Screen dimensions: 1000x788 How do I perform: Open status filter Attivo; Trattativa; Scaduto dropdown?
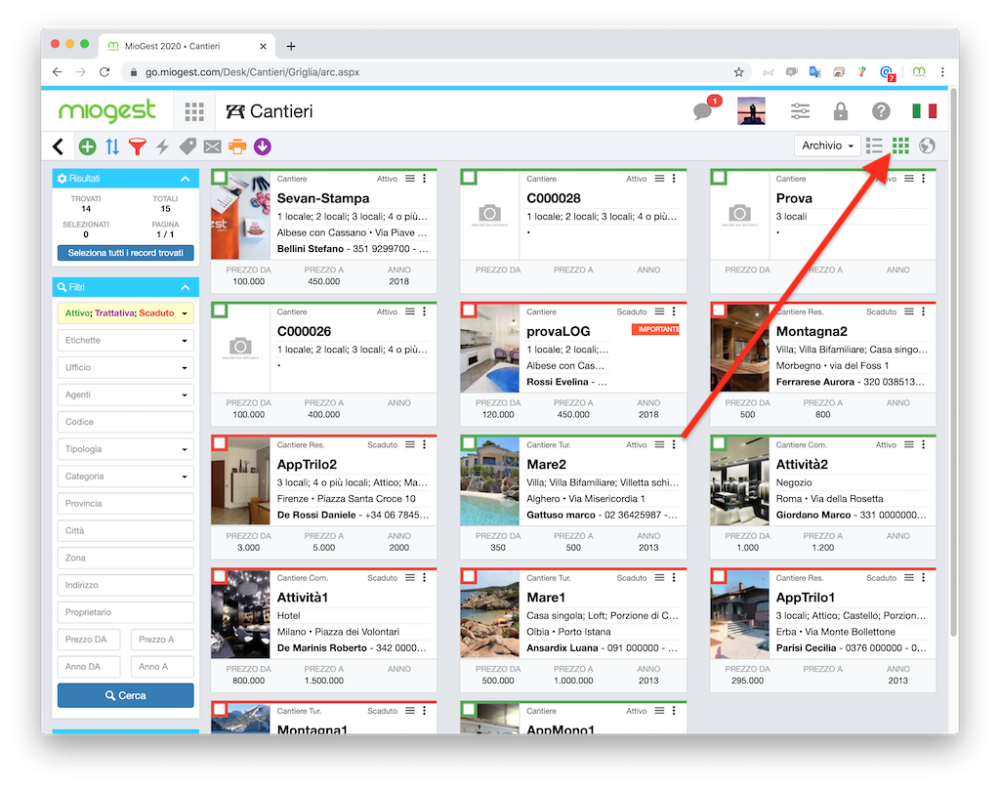[126, 313]
